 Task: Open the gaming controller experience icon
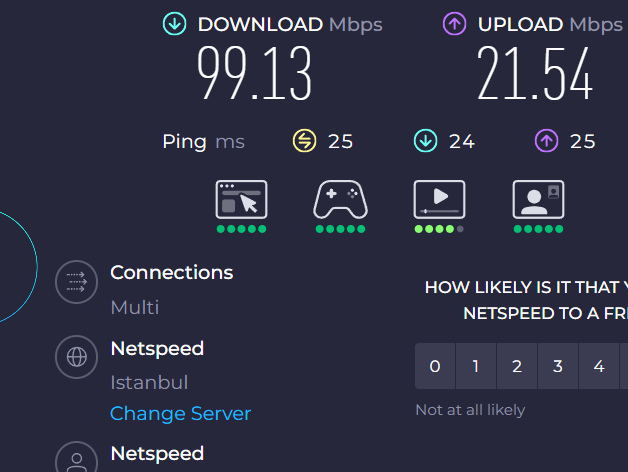click(340, 200)
